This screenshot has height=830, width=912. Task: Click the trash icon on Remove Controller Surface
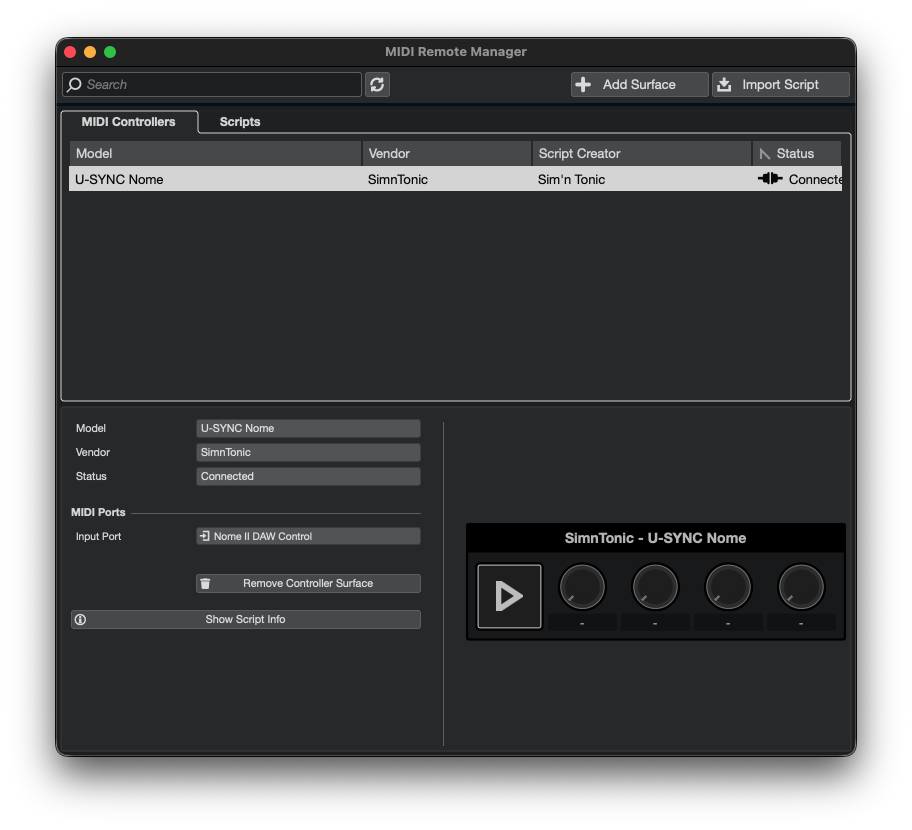click(x=205, y=583)
